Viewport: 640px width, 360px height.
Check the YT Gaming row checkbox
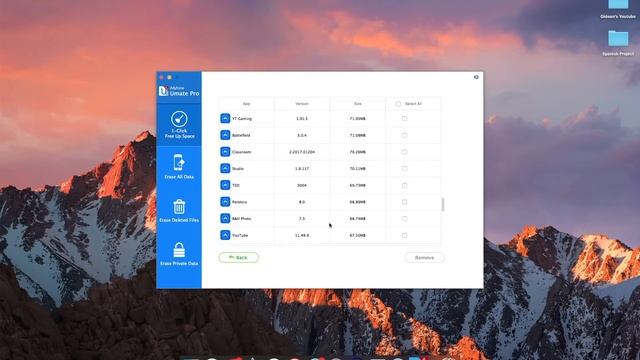click(x=404, y=118)
